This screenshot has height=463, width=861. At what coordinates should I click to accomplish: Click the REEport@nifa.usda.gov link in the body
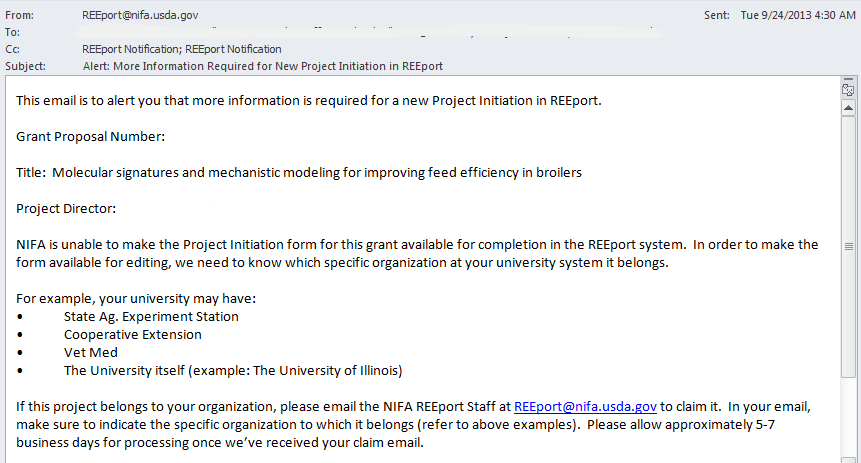coord(585,407)
